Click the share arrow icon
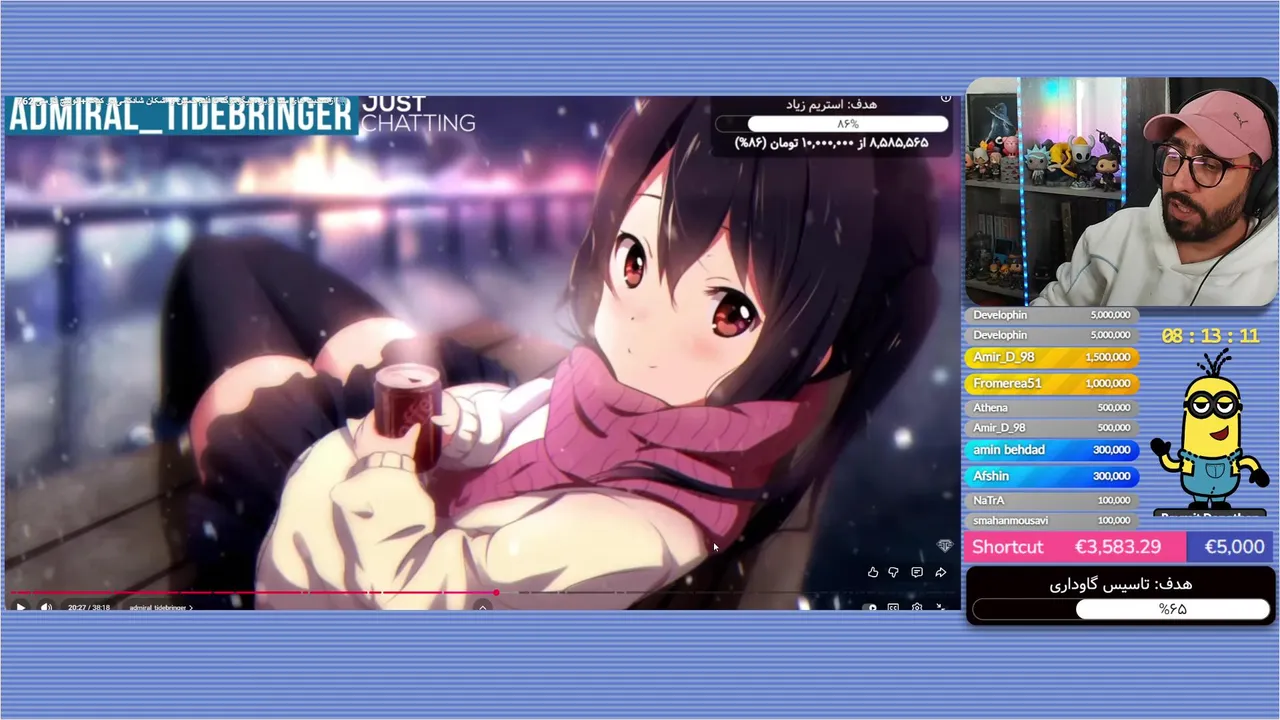This screenshot has width=1280, height=720. click(x=940, y=572)
